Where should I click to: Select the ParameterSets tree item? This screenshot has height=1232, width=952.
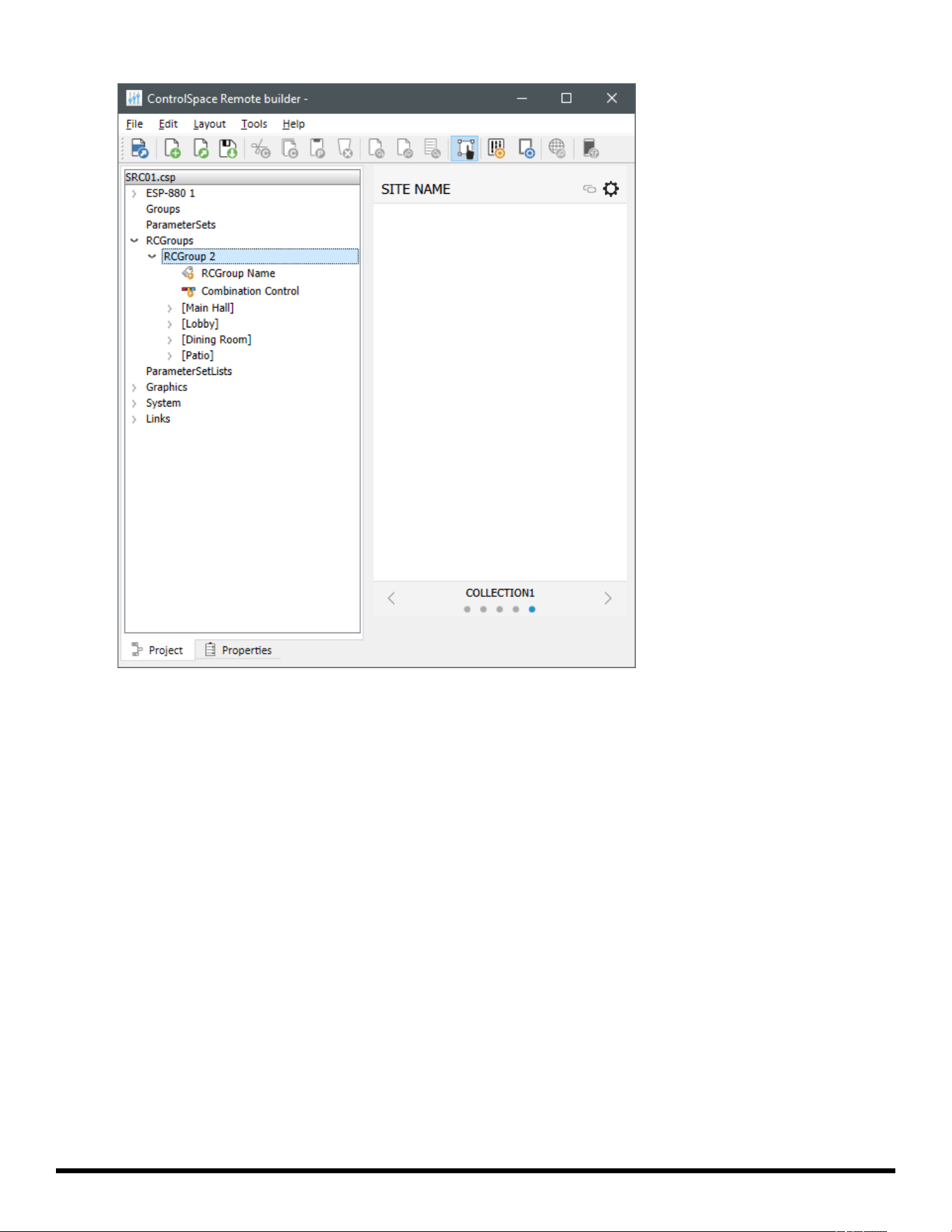(180, 225)
